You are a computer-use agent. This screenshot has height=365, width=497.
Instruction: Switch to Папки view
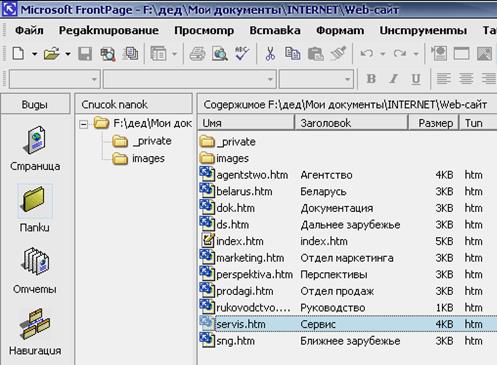[35, 209]
